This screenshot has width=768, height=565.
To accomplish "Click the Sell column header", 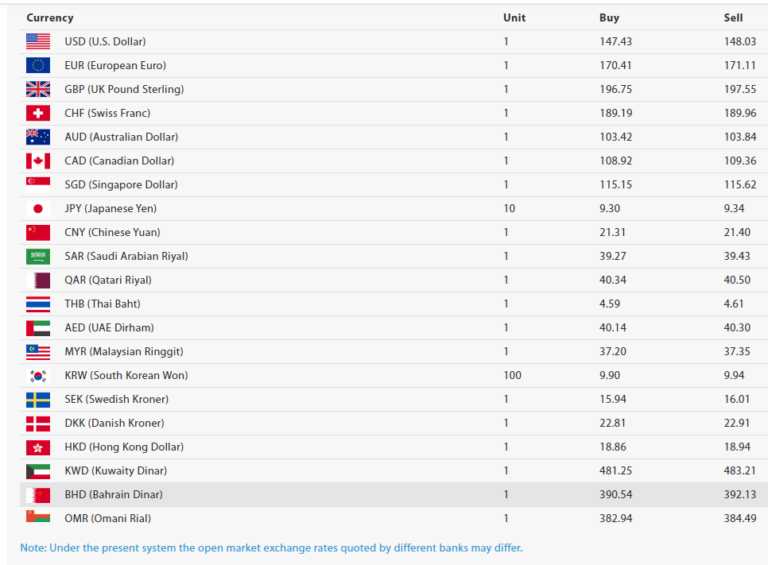I will point(733,18).
